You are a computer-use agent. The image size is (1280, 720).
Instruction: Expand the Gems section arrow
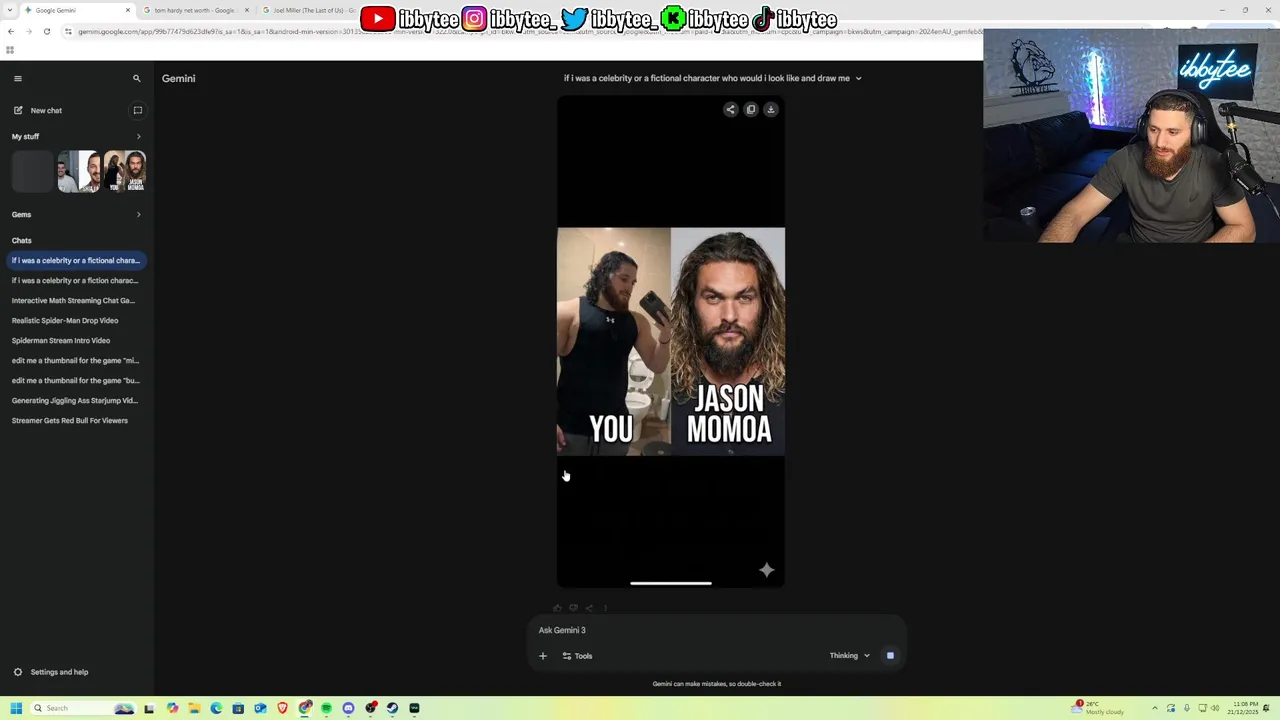click(x=138, y=214)
